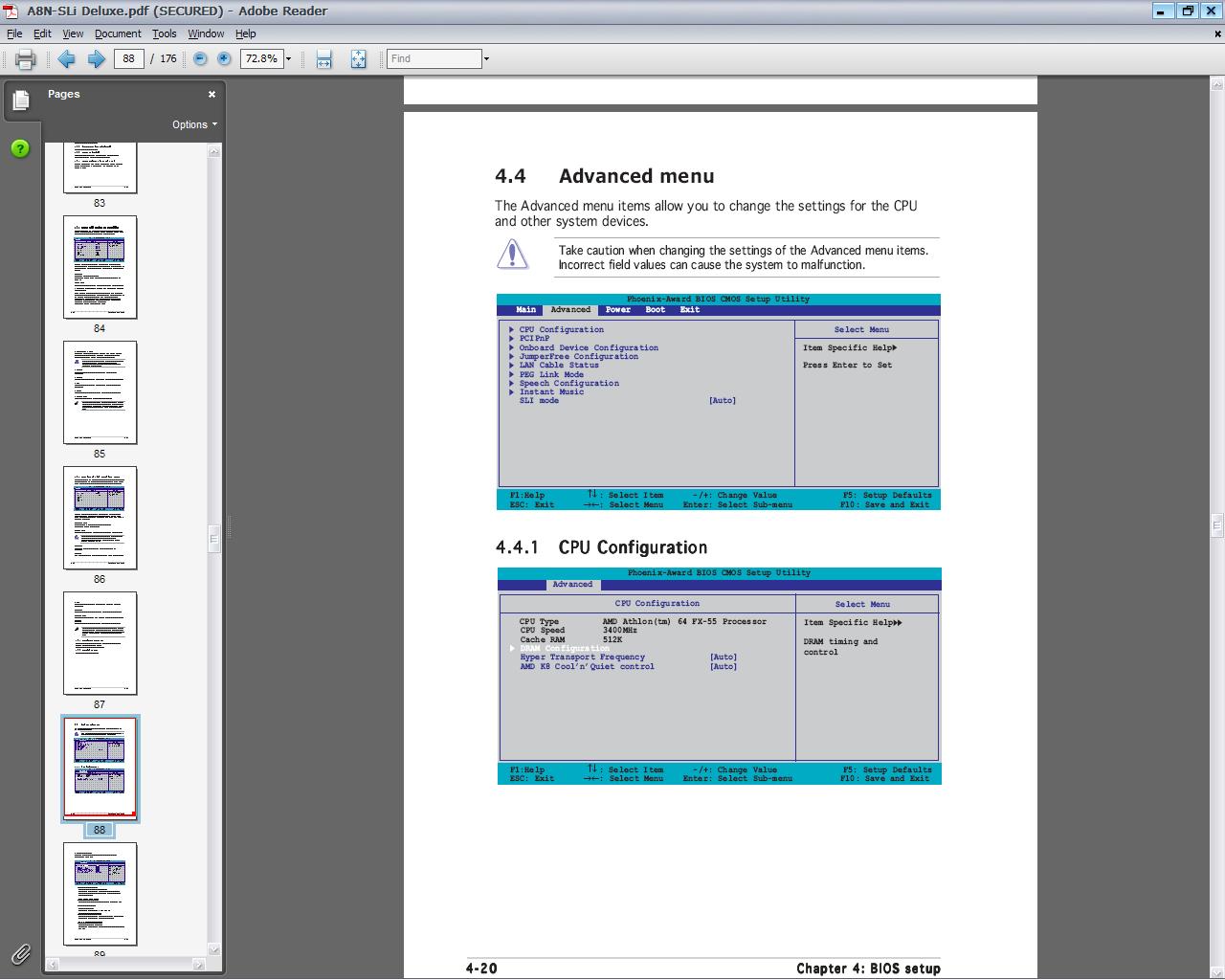Click the 72.8% zoom value field
1225x980 pixels.
point(261,59)
